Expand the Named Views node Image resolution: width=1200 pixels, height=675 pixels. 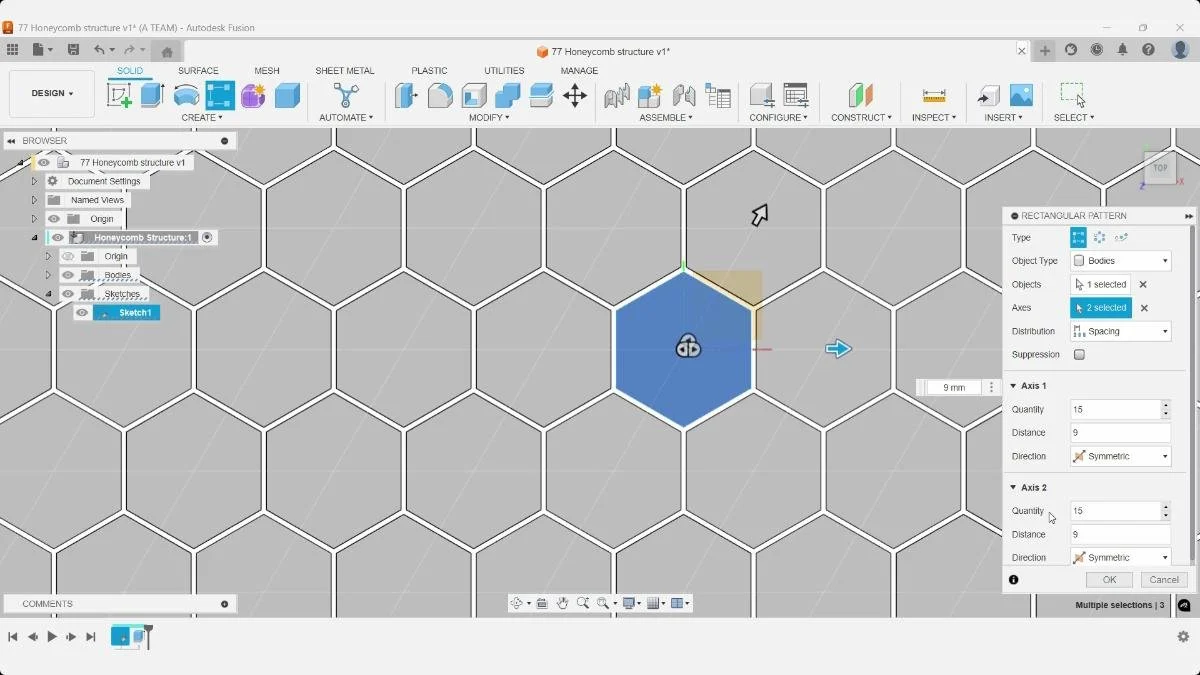34,200
